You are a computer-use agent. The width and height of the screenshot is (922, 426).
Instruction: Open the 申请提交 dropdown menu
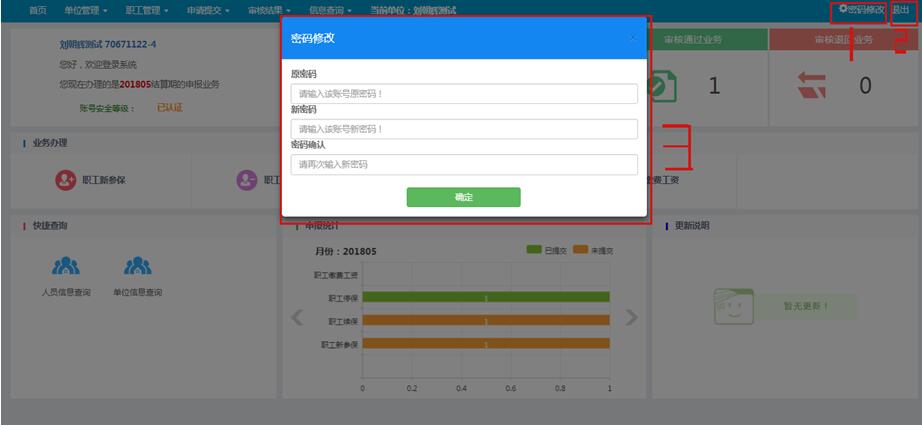(208, 10)
